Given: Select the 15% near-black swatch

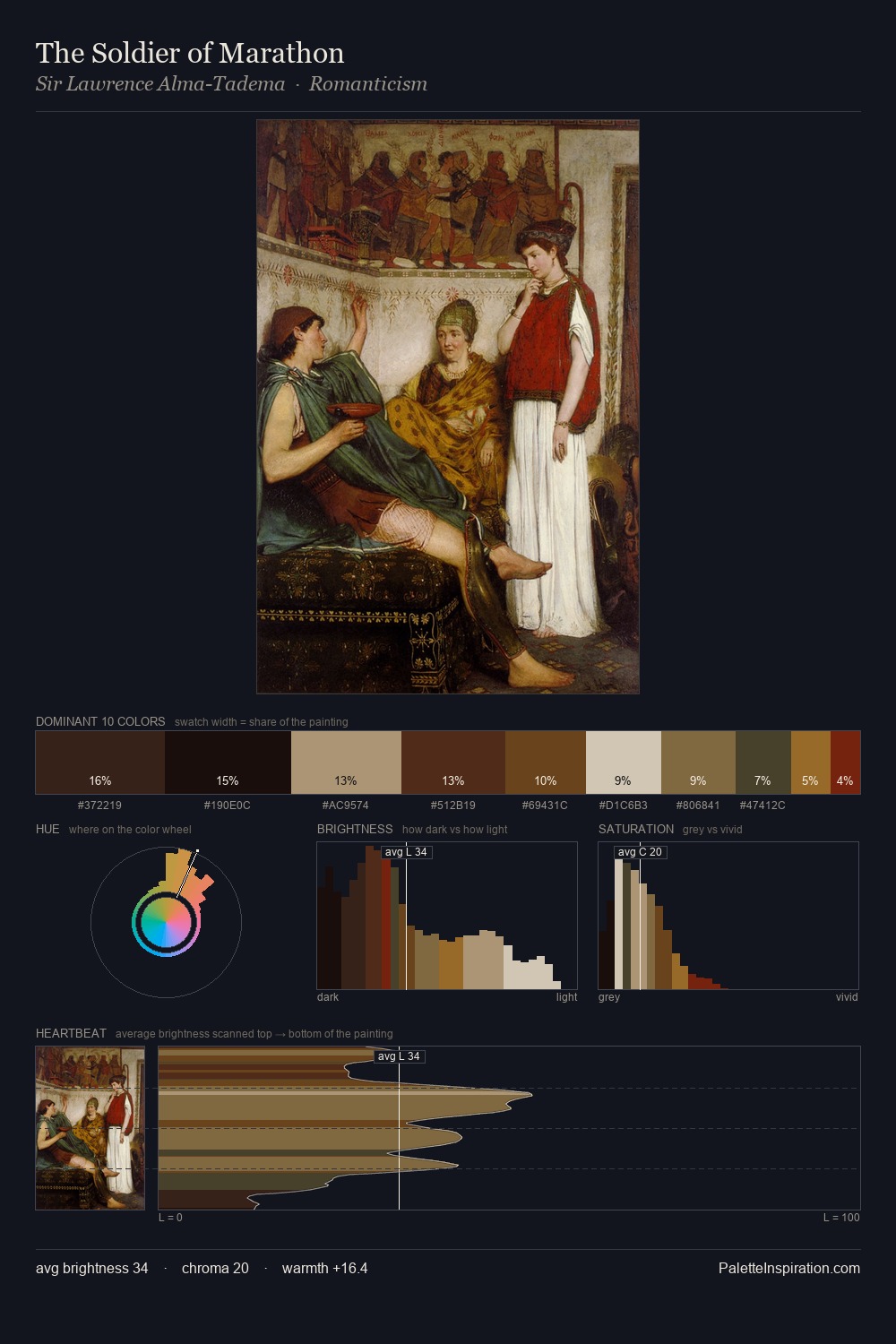Looking at the screenshot, I should pyautogui.click(x=228, y=762).
